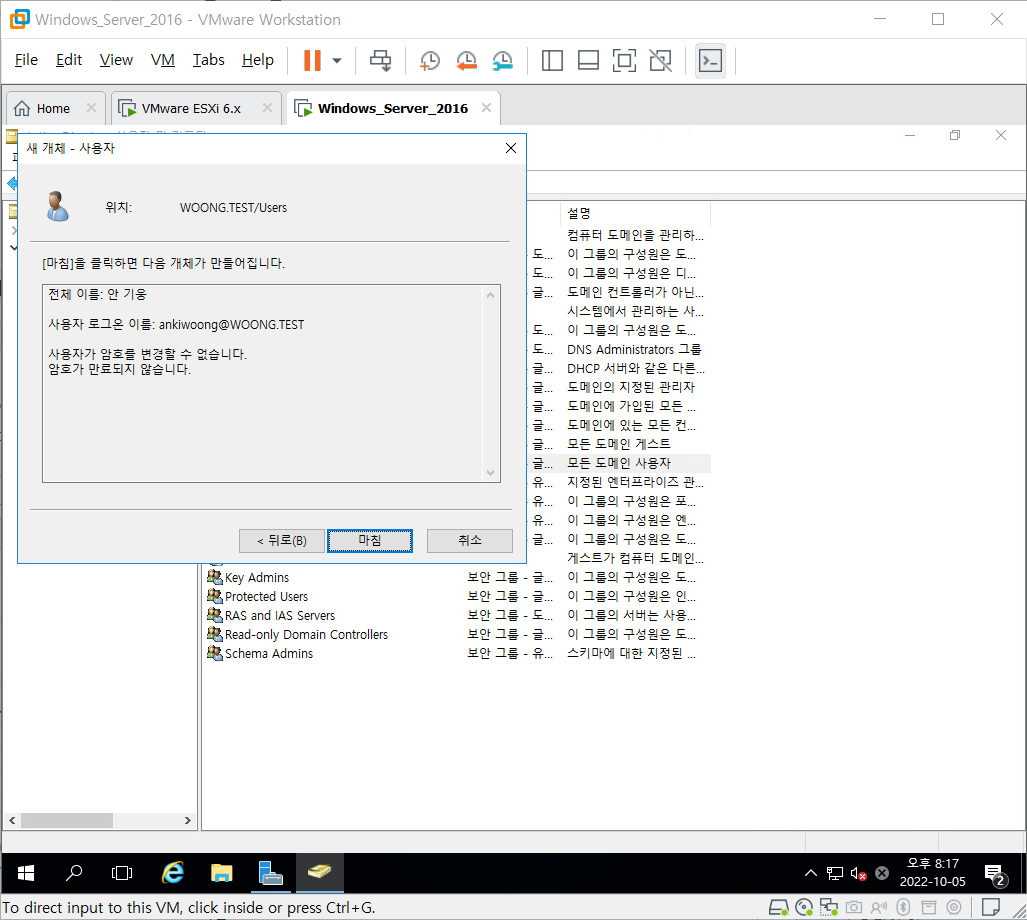Click the 뒤로(B) back button
The width and height of the screenshot is (1027, 920).
point(282,540)
